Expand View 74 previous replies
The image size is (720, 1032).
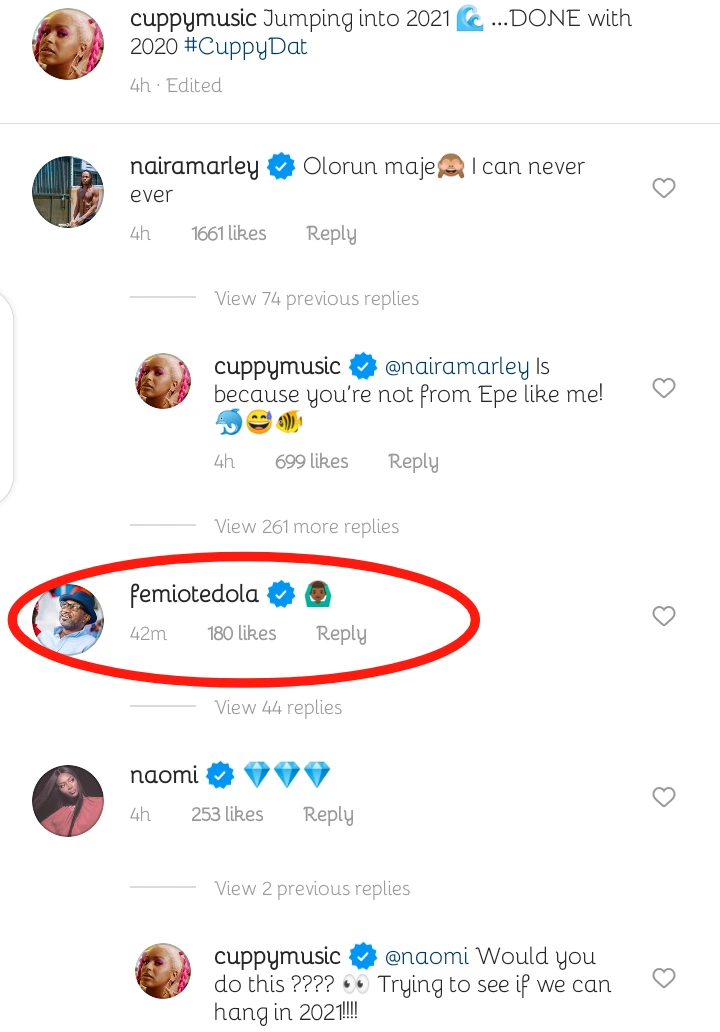[x=316, y=298]
